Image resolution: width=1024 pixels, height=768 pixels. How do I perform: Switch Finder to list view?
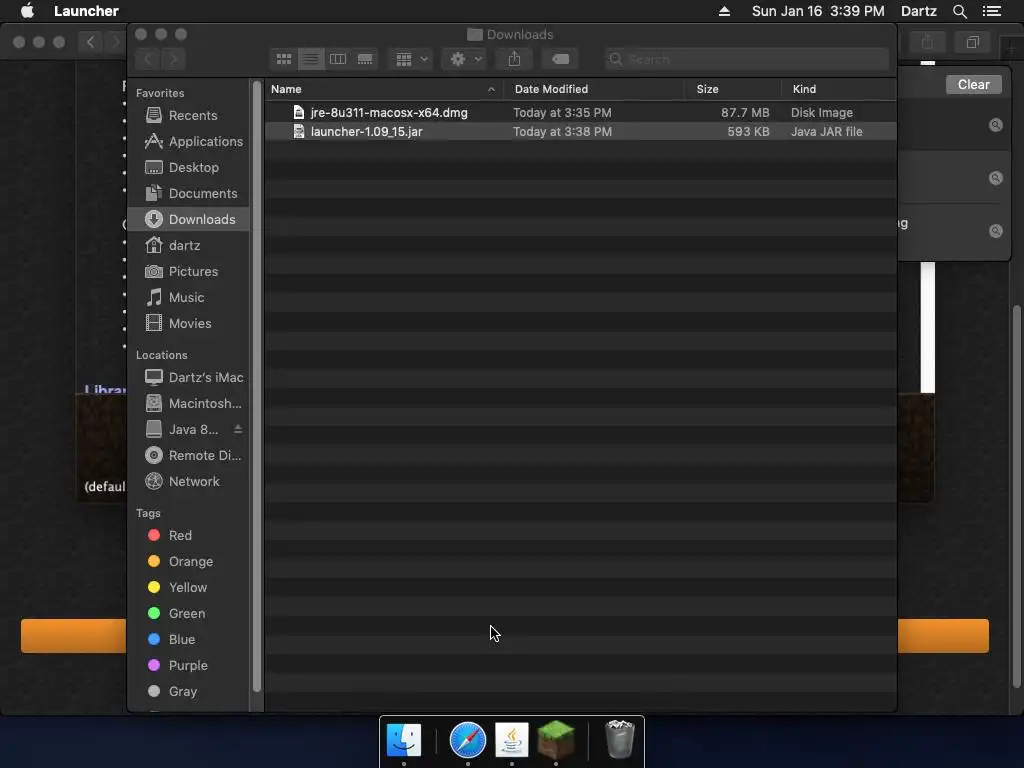(x=311, y=59)
